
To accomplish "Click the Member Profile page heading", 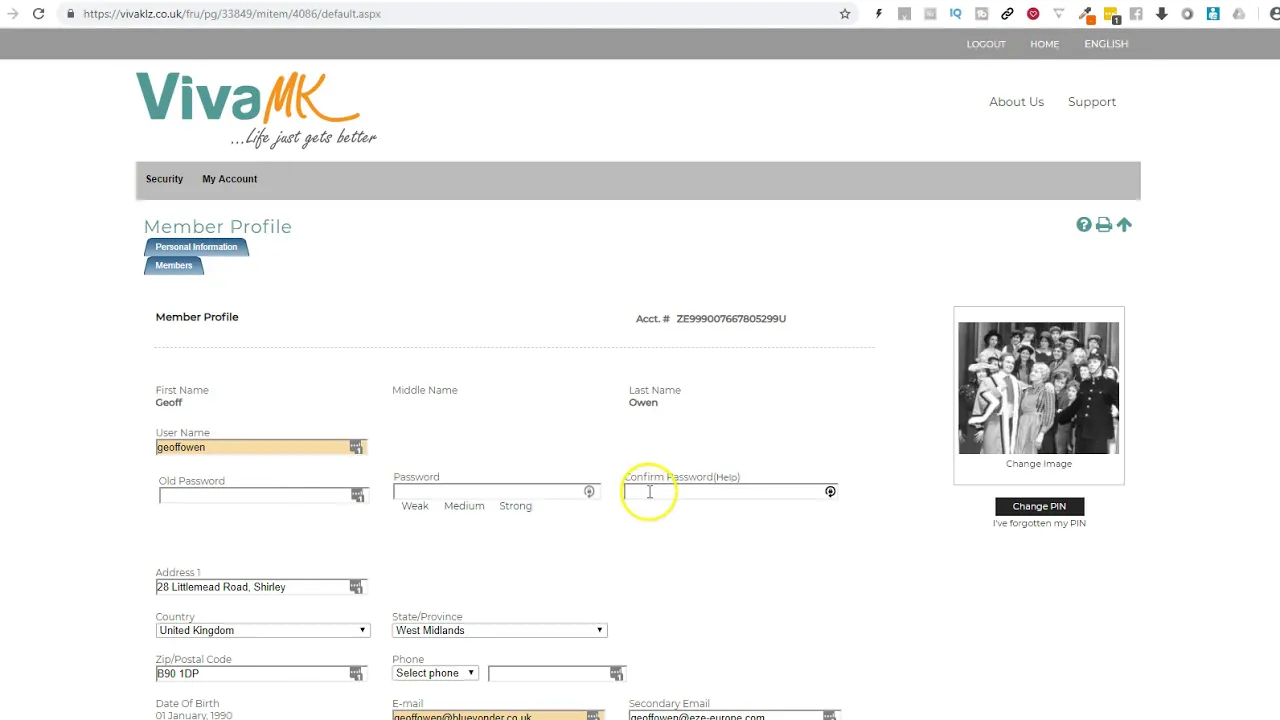I will tap(218, 227).
